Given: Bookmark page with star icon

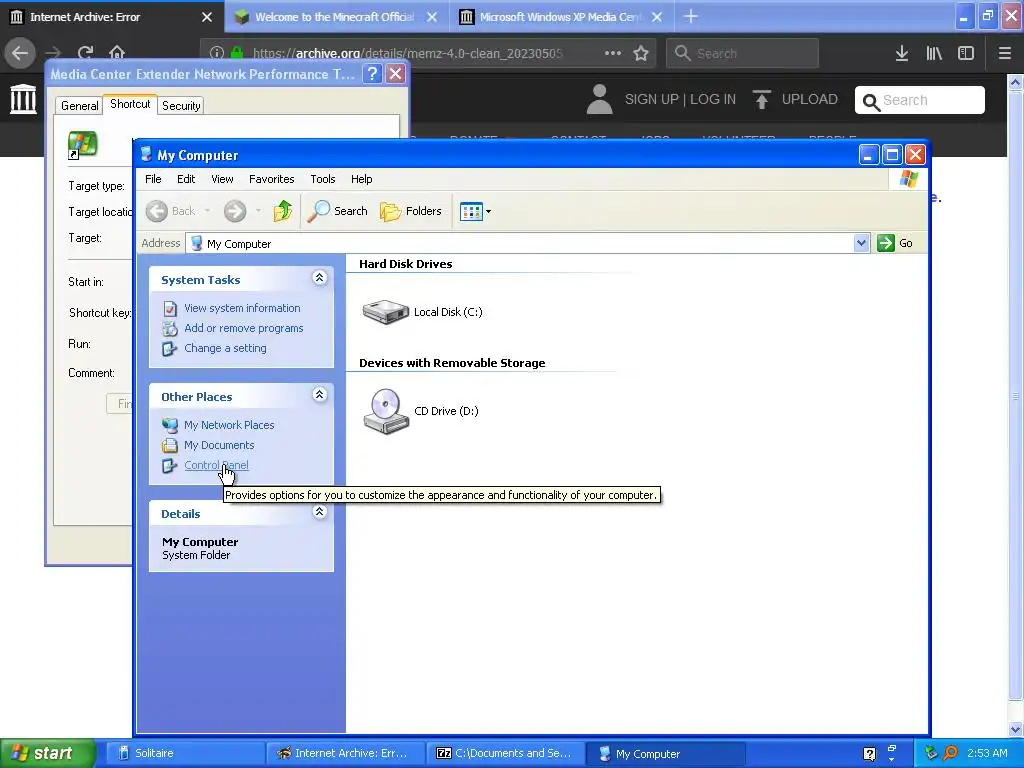Looking at the screenshot, I should coord(641,53).
